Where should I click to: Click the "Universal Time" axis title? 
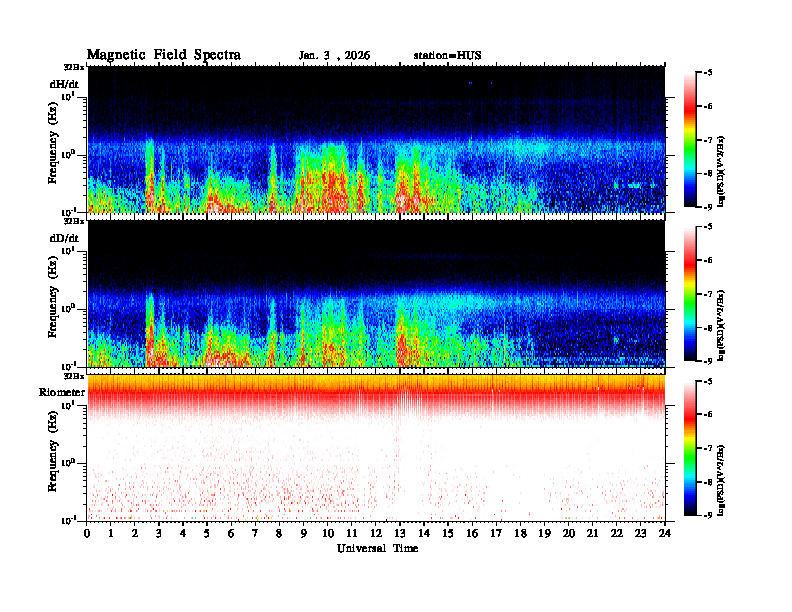(378, 548)
